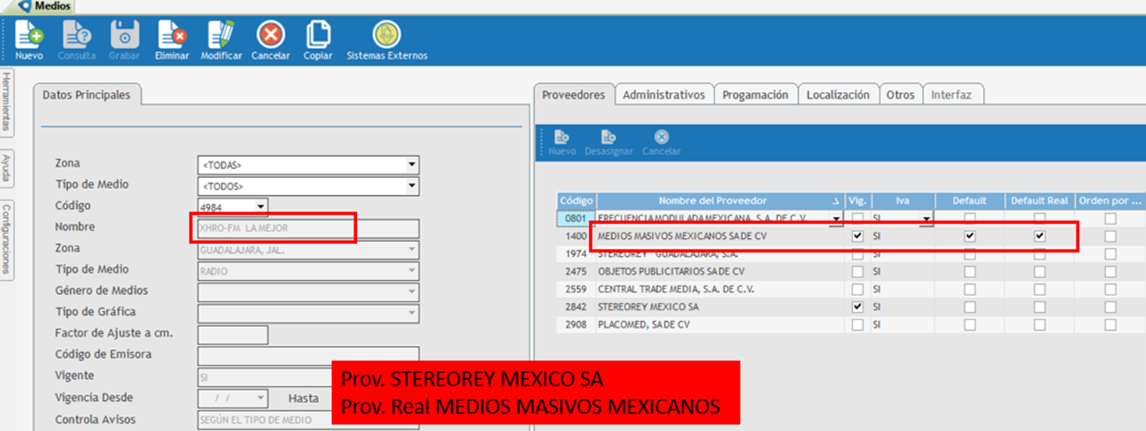Expand the first Zona dropdown showing TODAS

tap(412, 164)
